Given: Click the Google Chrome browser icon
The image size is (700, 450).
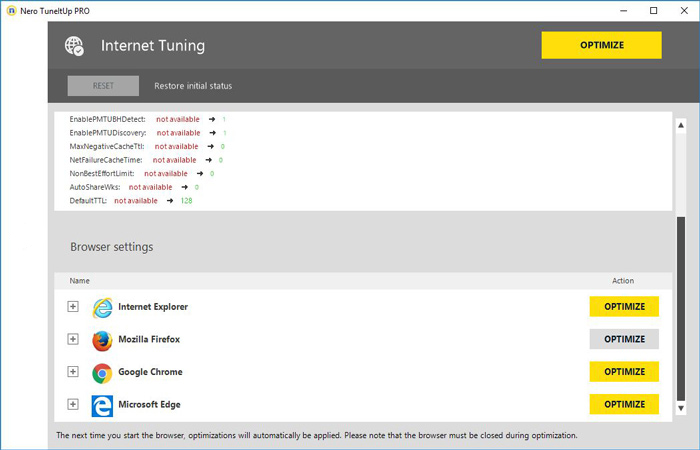Looking at the screenshot, I should click(x=102, y=373).
